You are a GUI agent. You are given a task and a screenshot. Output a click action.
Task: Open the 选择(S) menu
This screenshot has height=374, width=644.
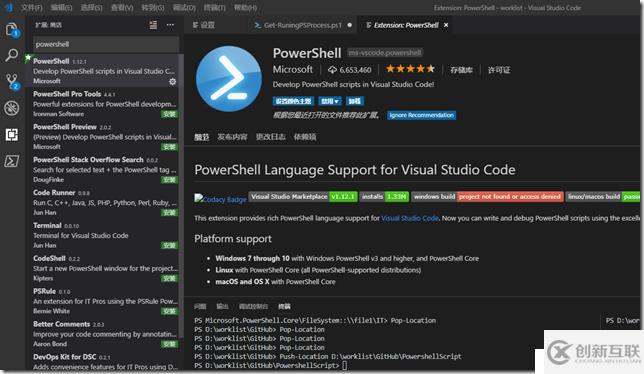[x=91, y=7]
